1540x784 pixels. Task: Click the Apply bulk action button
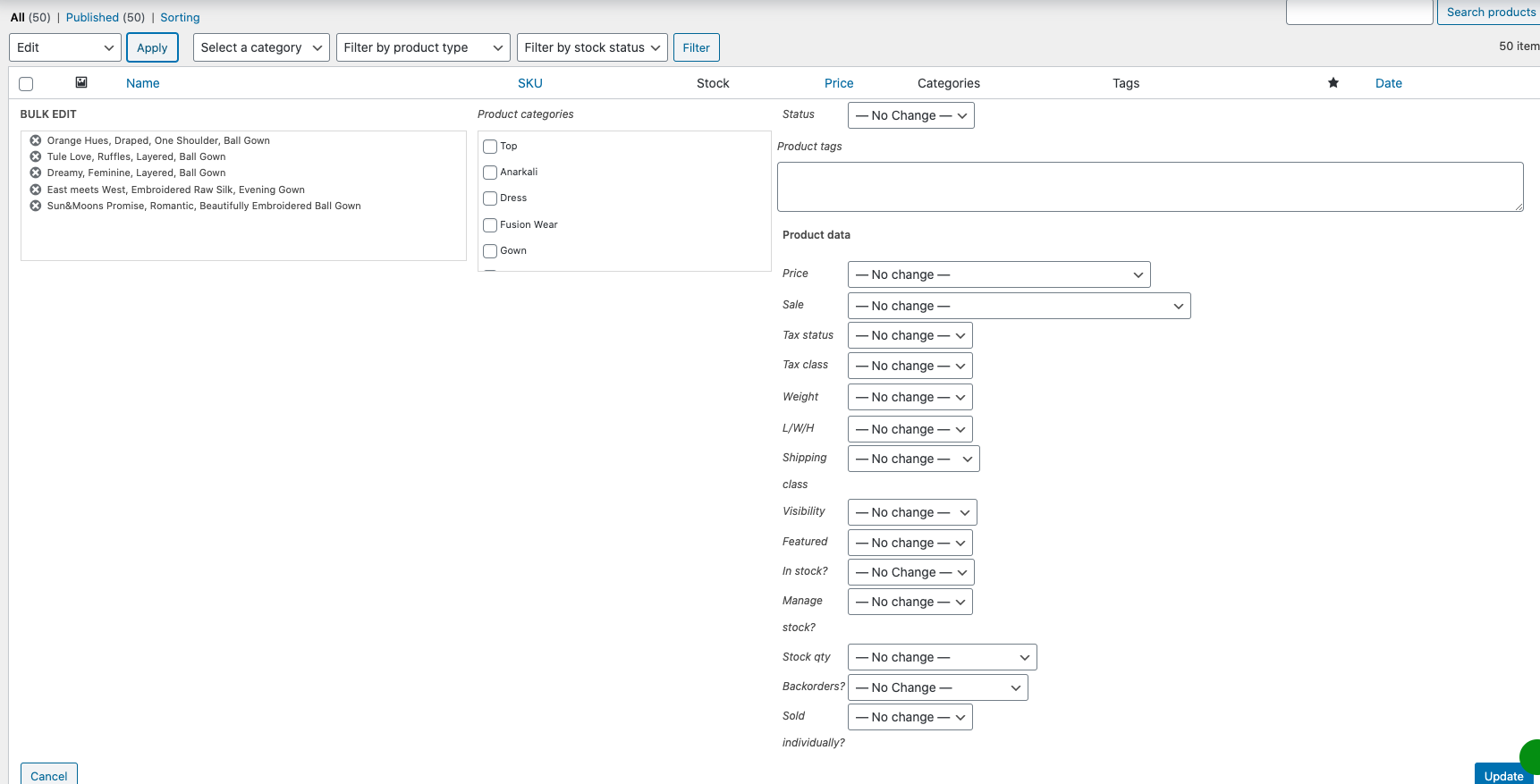click(152, 47)
